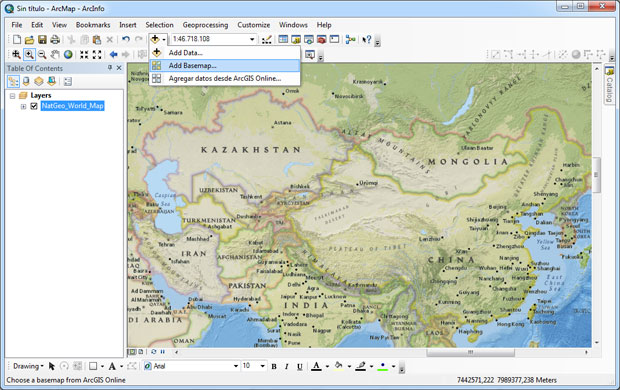Toggle Underline text formatting
This screenshot has height=390, width=620.
(x=299, y=366)
